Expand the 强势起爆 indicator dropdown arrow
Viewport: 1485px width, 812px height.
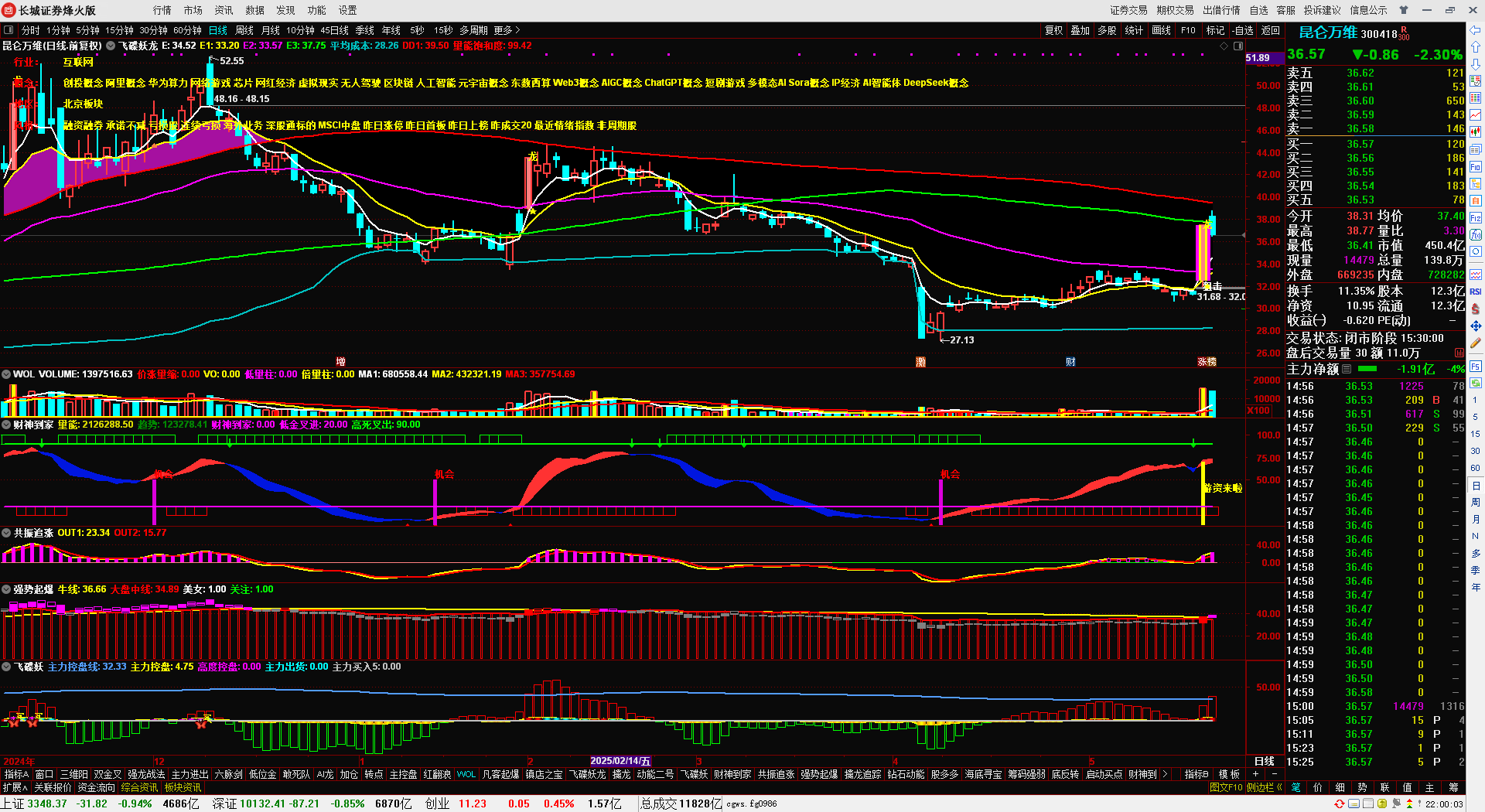(6, 589)
